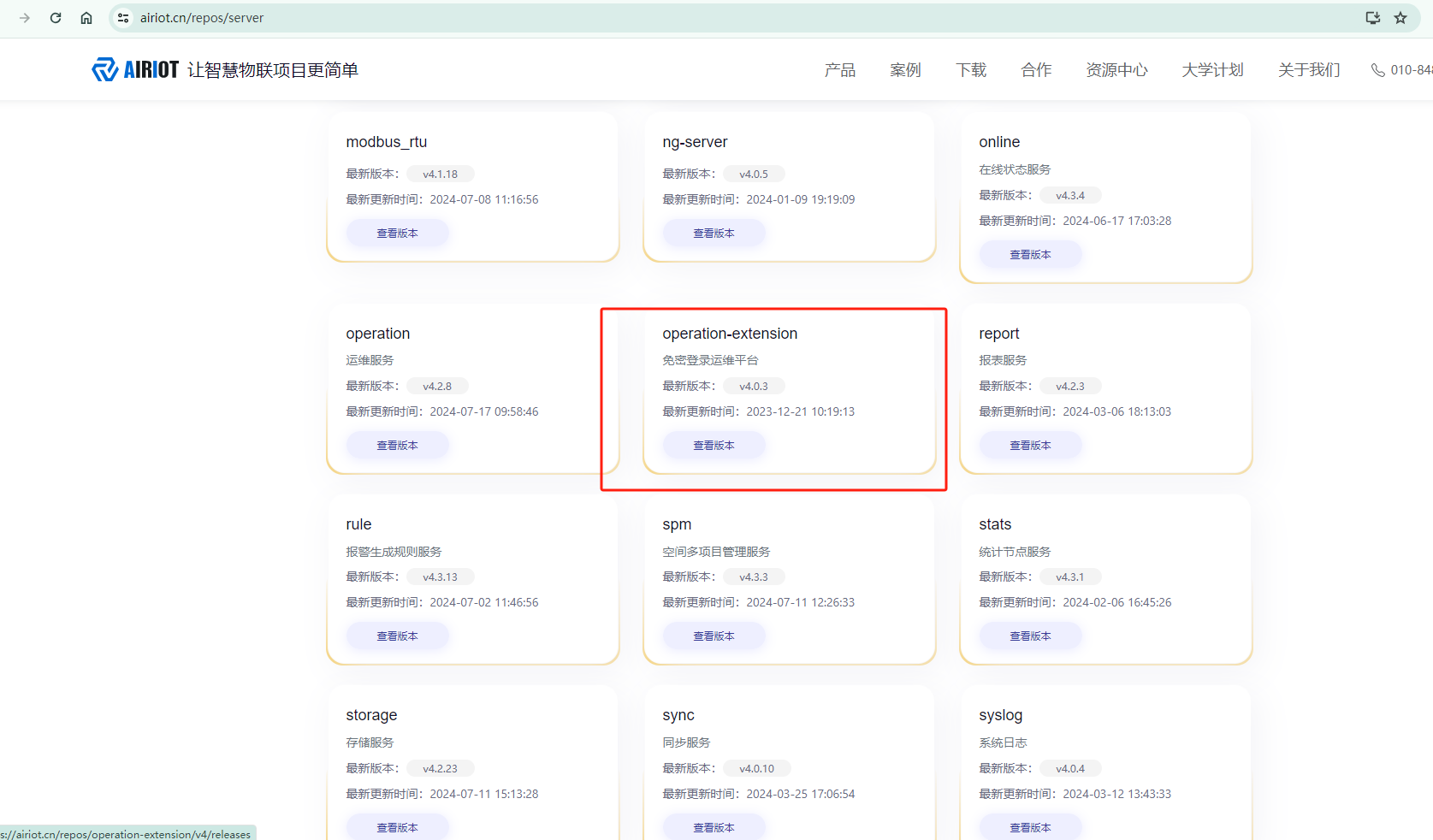View versions of sync service

point(714,827)
